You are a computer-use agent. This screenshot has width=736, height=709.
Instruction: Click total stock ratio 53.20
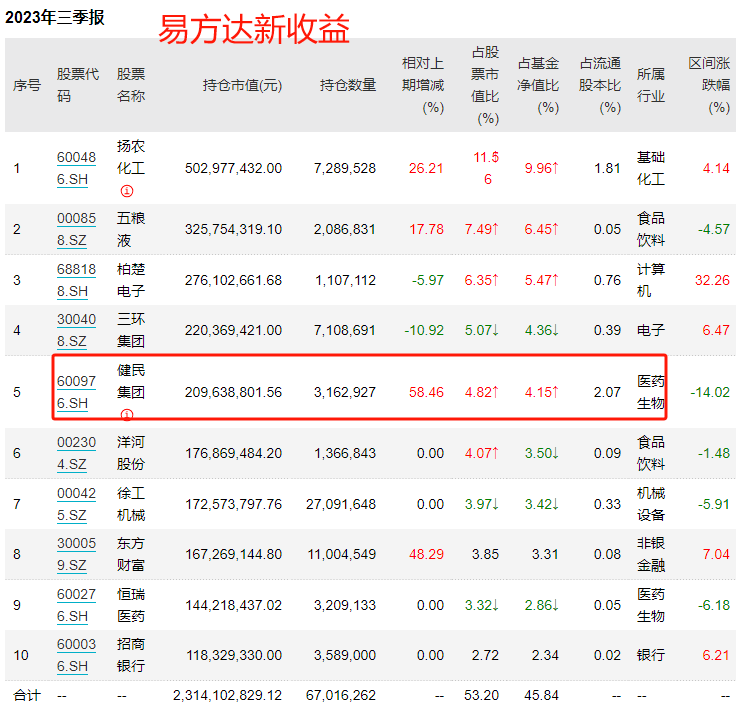(482, 695)
